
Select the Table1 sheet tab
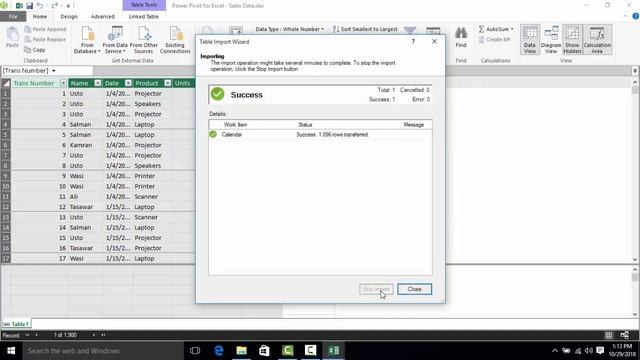(x=16, y=324)
